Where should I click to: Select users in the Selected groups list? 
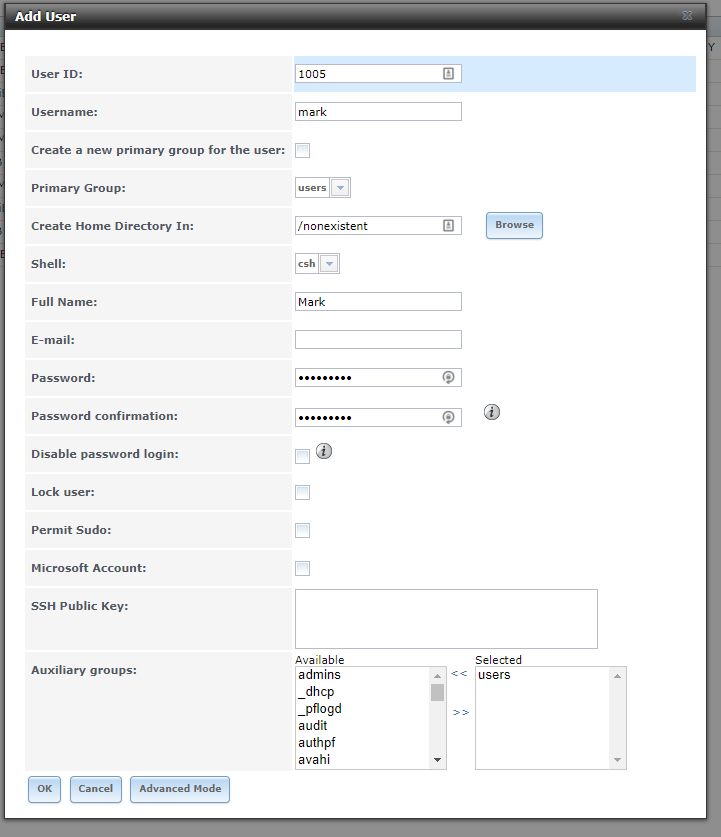[x=542, y=675]
